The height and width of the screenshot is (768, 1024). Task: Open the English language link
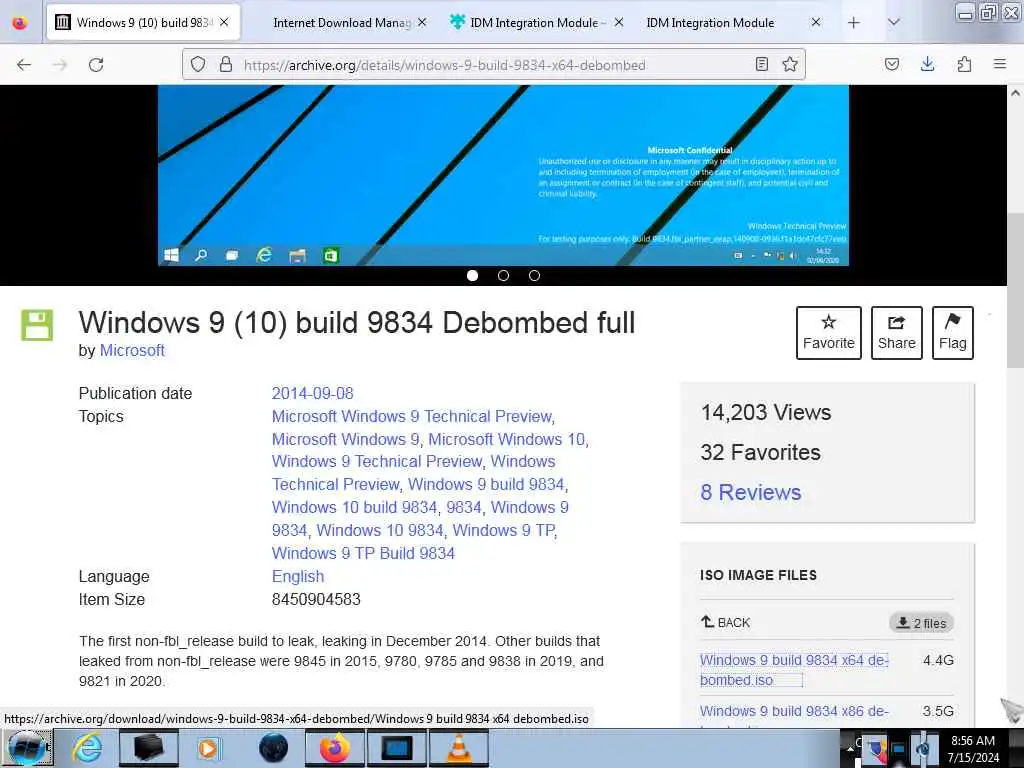pyautogui.click(x=298, y=576)
